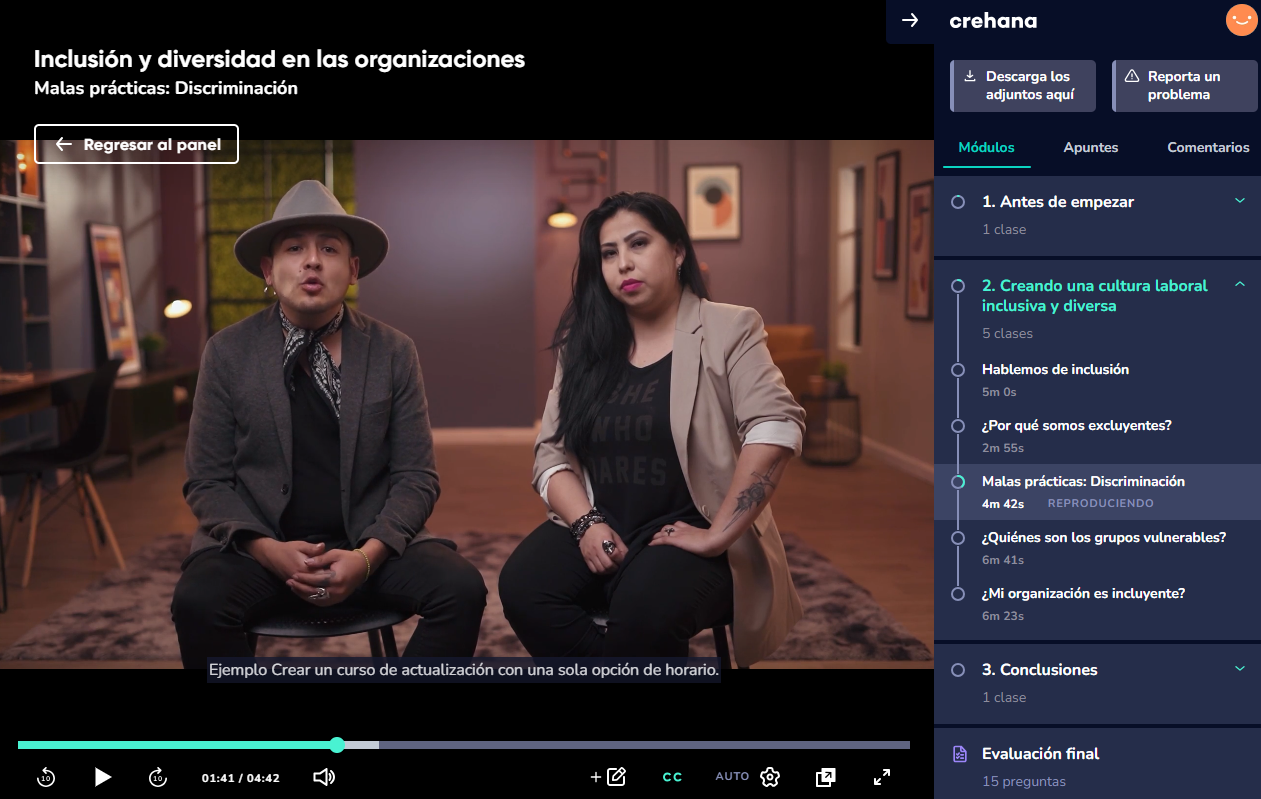This screenshot has height=799, width=1261.
Task: Collapse the sidebar with the arrow icon
Action: 910,20
